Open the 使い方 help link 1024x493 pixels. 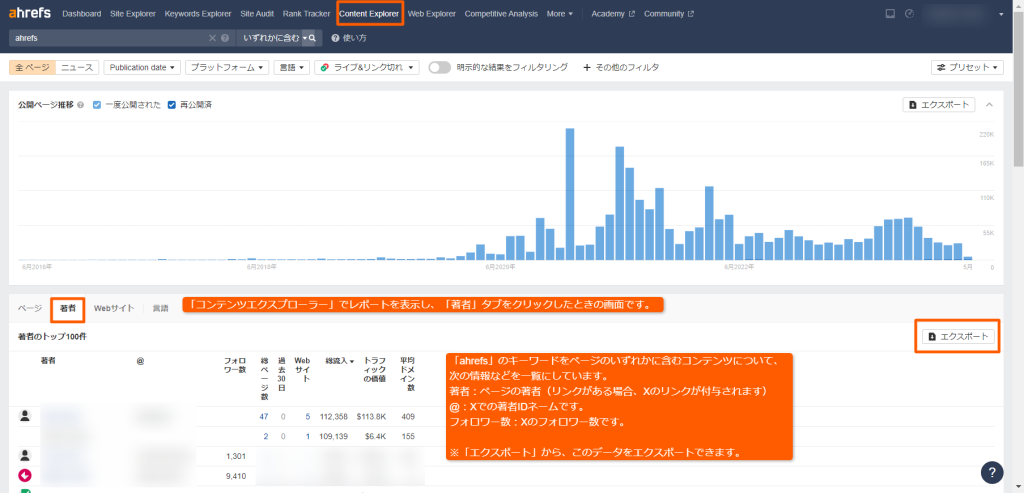tap(349, 39)
